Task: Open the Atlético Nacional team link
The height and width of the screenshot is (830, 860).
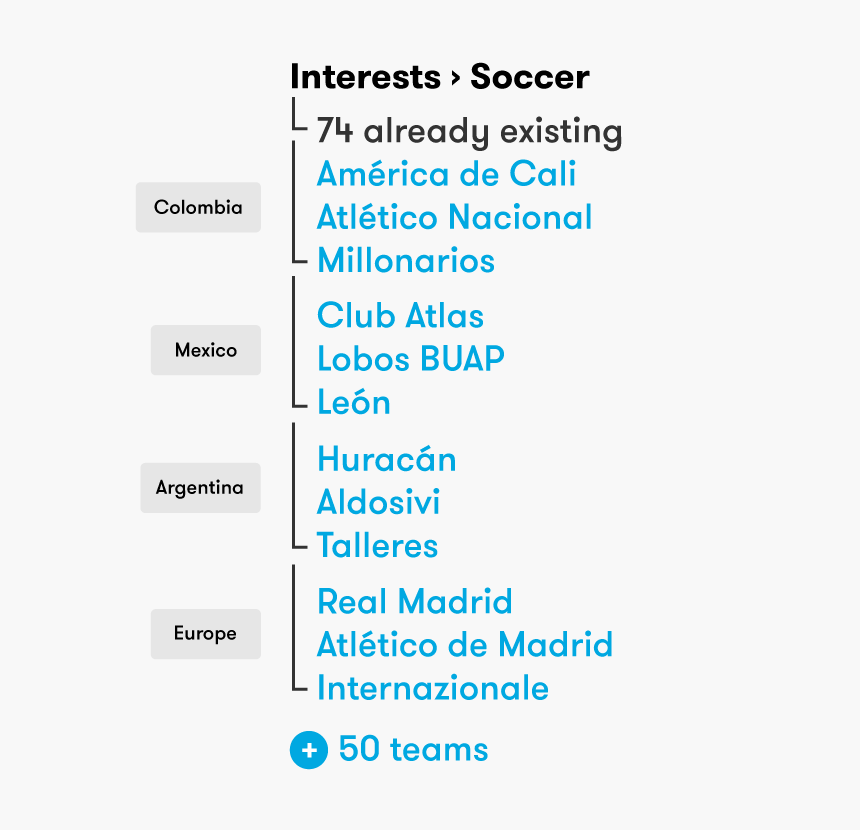Action: coord(455,217)
